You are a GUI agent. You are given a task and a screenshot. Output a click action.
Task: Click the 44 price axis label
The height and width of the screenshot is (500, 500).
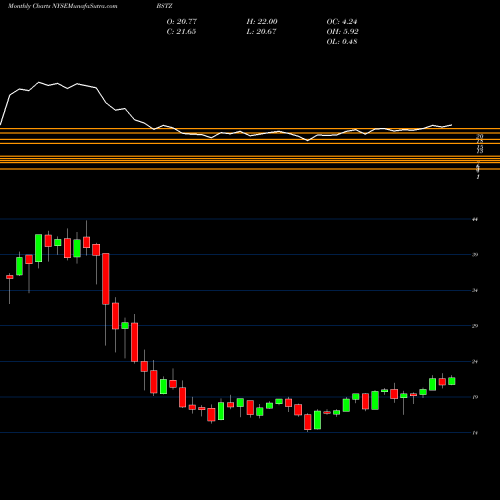(475, 219)
